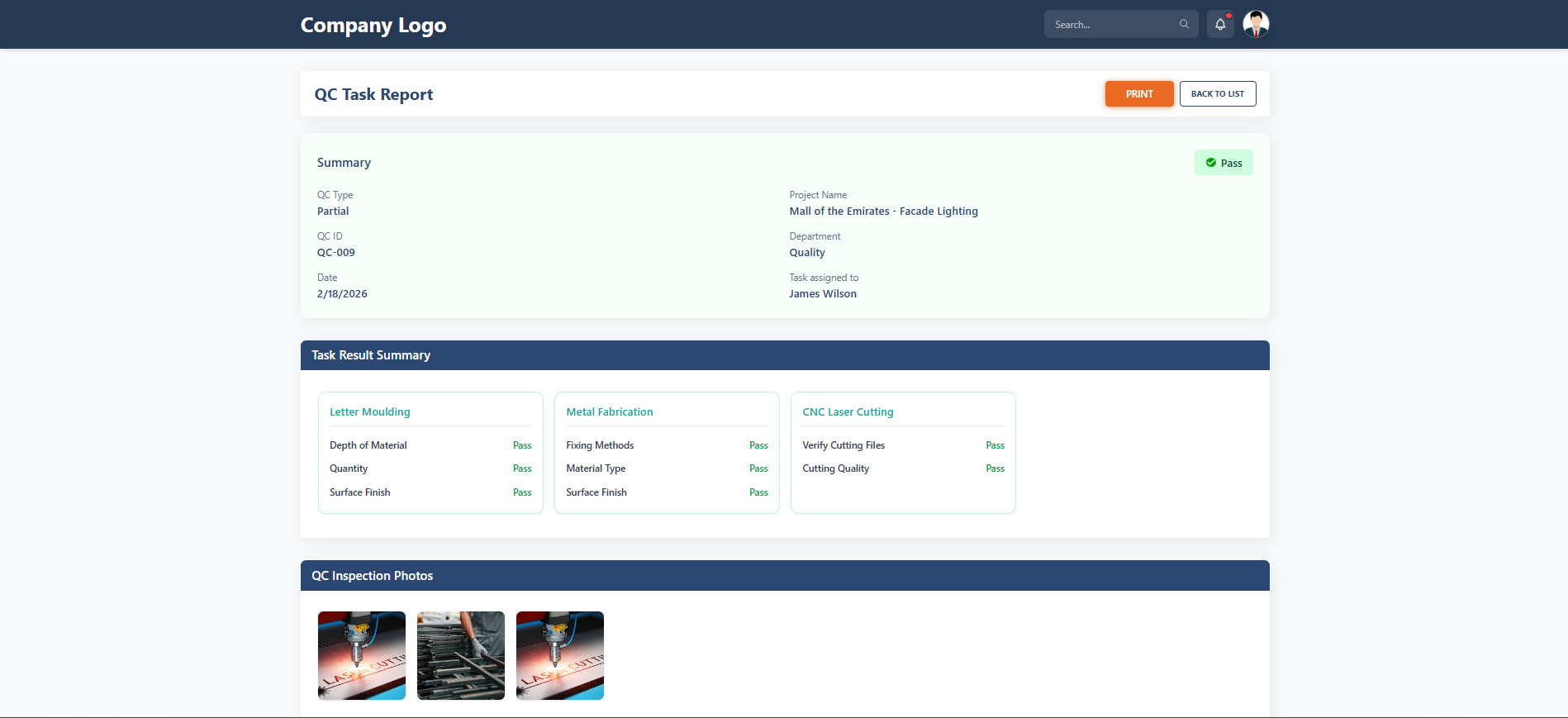
Task: Click the Company Logo
Action: pos(373,25)
